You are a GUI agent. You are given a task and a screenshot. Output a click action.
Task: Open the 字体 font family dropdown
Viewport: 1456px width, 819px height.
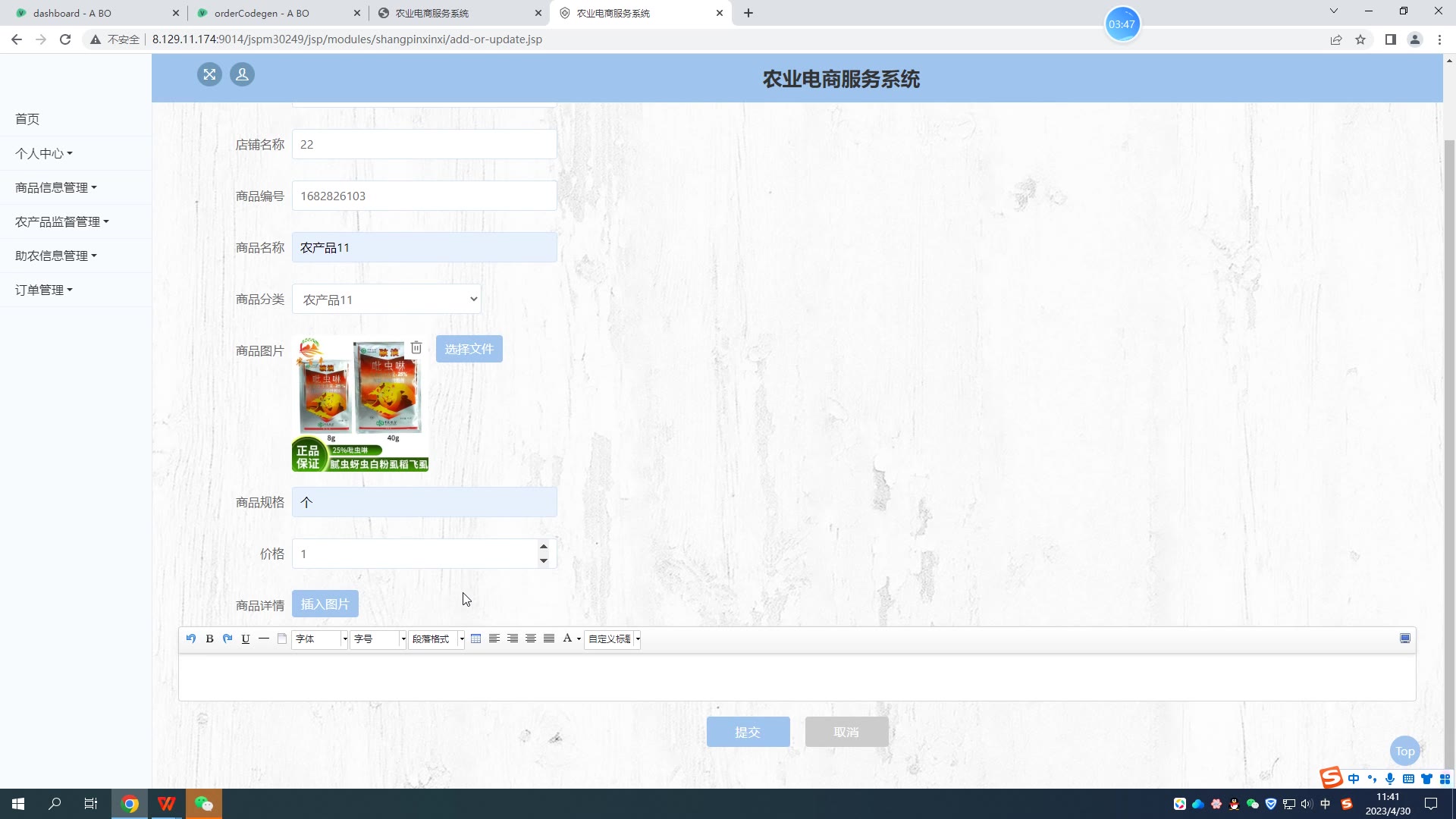(320, 639)
